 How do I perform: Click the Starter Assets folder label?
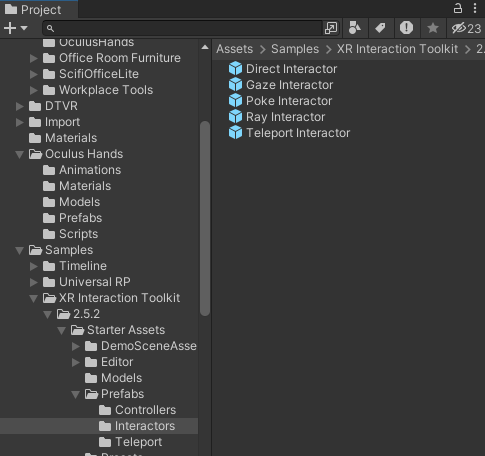click(126, 330)
